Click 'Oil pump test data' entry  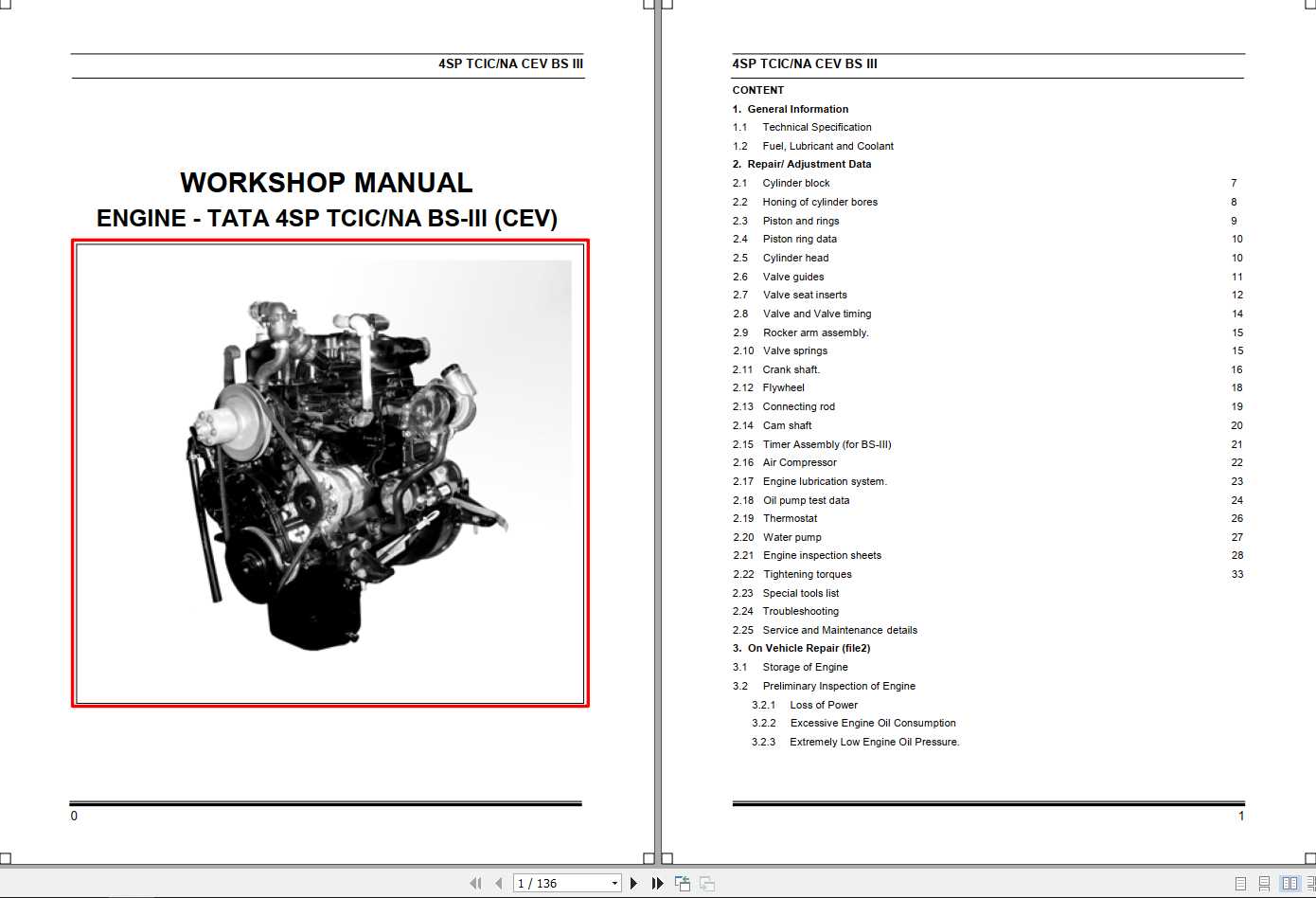[x=807, y=500]
